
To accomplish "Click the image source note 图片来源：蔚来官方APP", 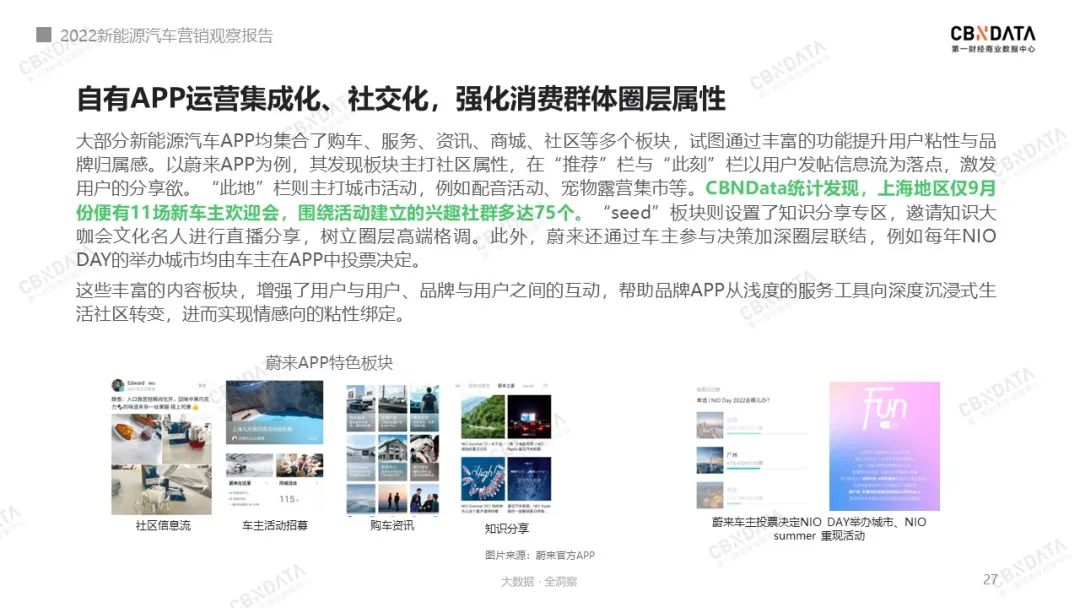I will click(x=539, y=555).
